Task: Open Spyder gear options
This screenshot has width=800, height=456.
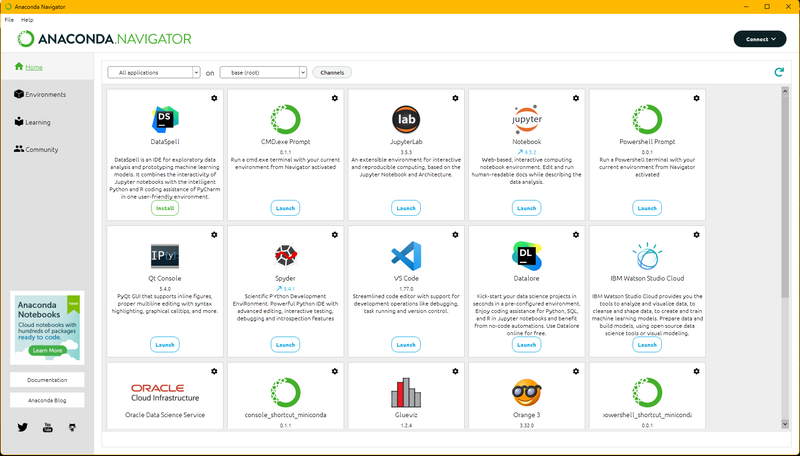Action: pyautogui.click(x=335, y=235)
